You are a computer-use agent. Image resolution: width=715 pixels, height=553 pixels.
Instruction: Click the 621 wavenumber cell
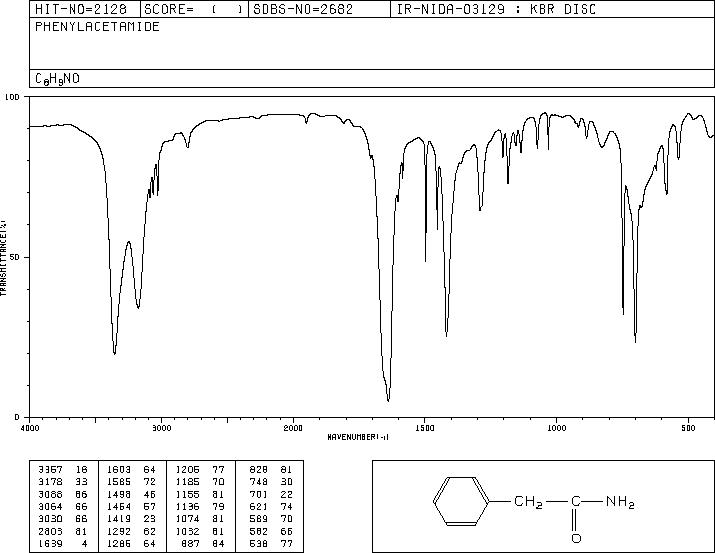pos(259,506)
